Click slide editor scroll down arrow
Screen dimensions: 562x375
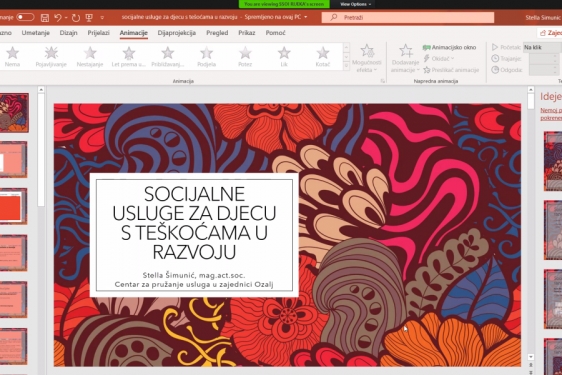(531, 357)
